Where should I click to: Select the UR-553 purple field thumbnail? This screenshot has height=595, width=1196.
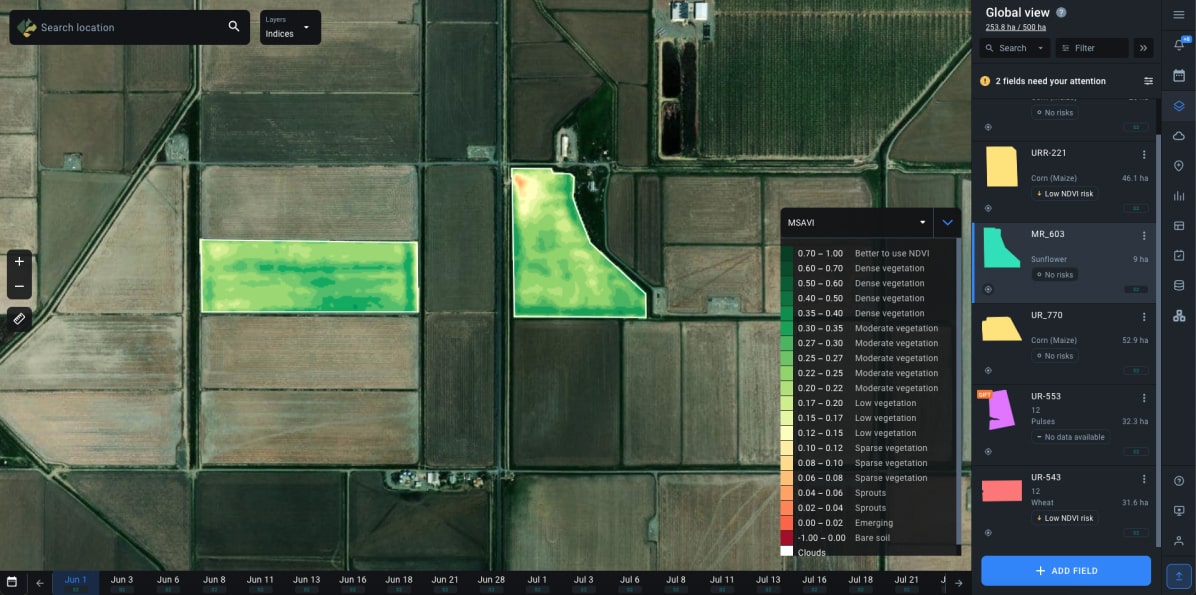point(1001,410)
